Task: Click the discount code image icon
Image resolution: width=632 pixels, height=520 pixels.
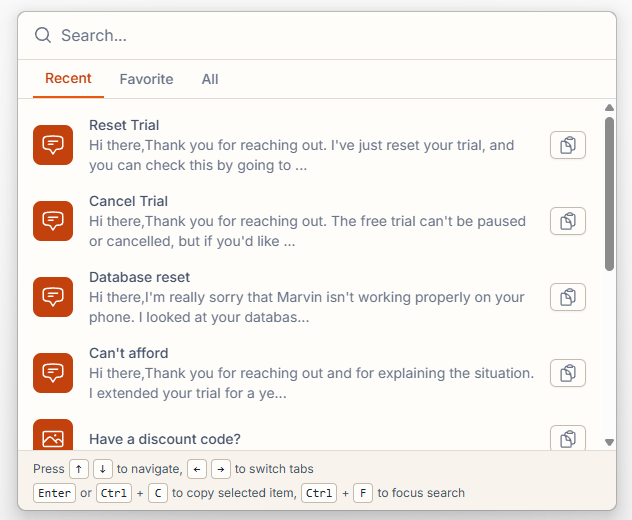Action: pyautogui.click(x=53, y=435)
